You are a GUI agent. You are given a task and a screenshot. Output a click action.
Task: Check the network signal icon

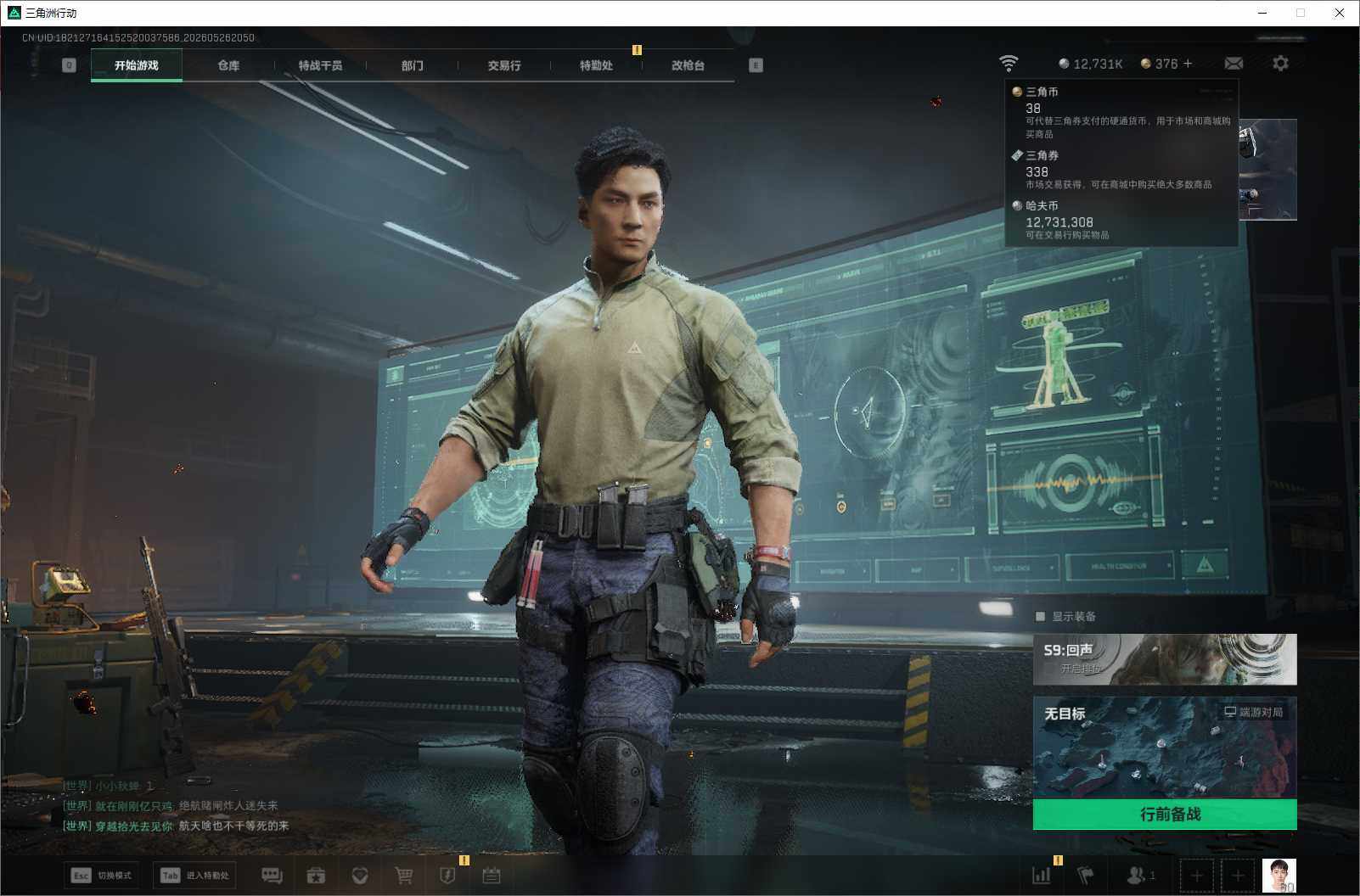1009,64
